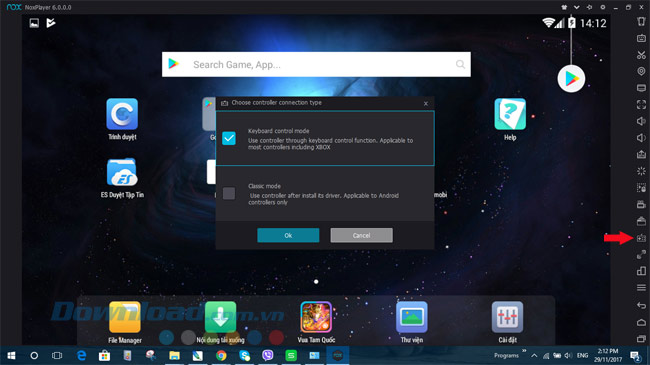650x365 pixels.
Task: Open the keyboard control robot icon
Action: 641,38
